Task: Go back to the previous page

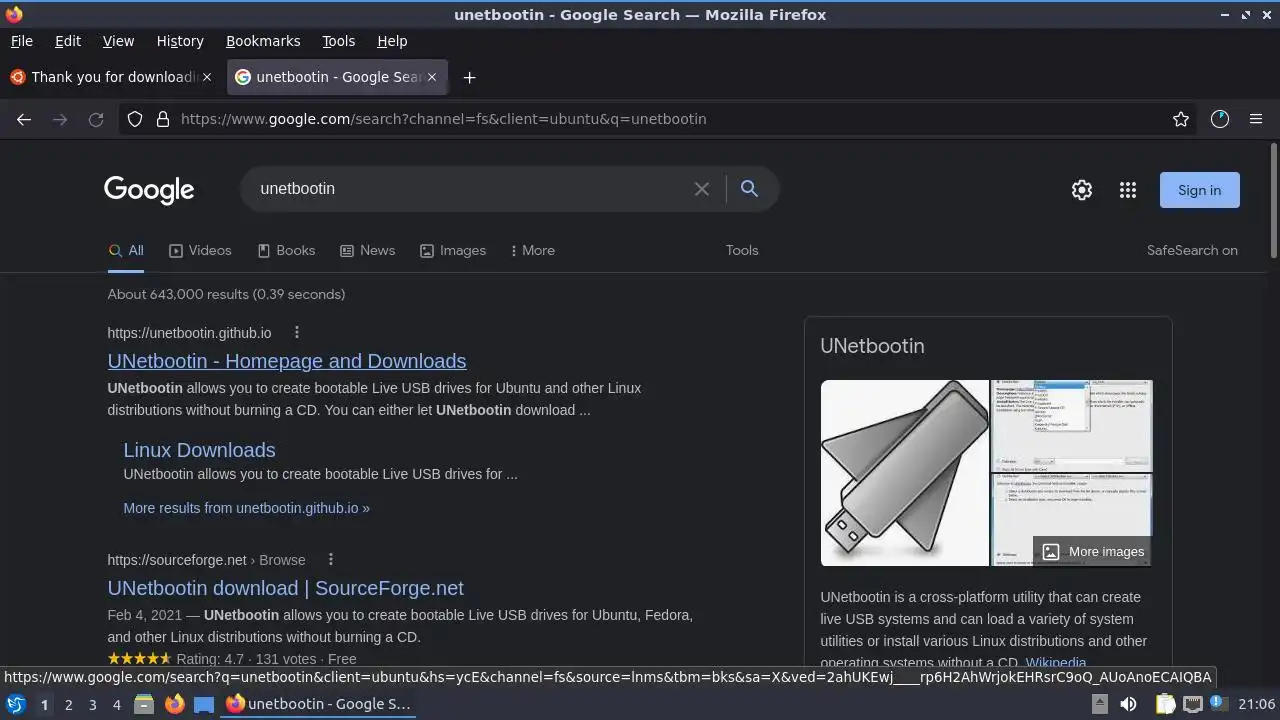Action: pyautogui.click(x=24, y=119)
